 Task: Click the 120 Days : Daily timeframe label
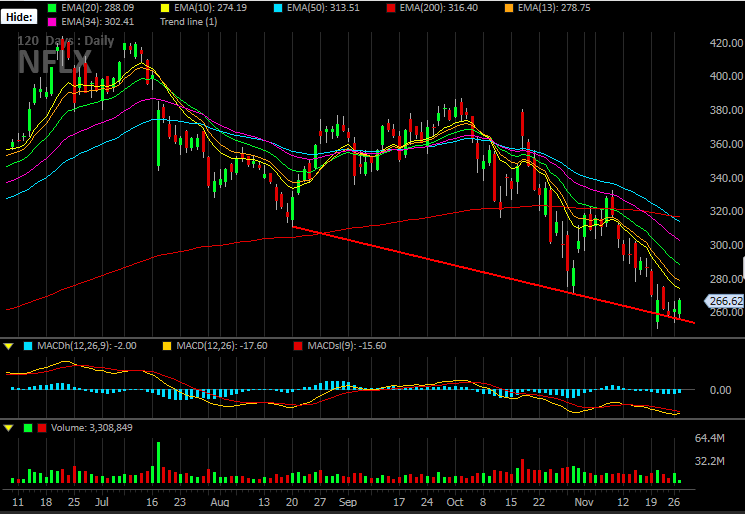click(66, 41)
